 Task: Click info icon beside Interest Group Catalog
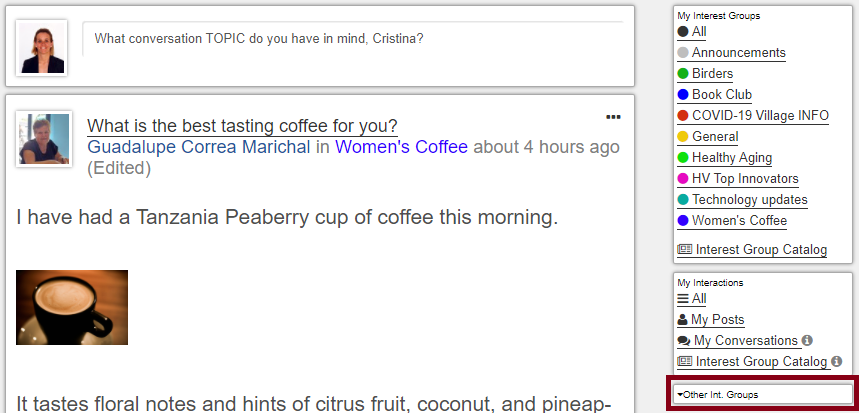[836, 362]
